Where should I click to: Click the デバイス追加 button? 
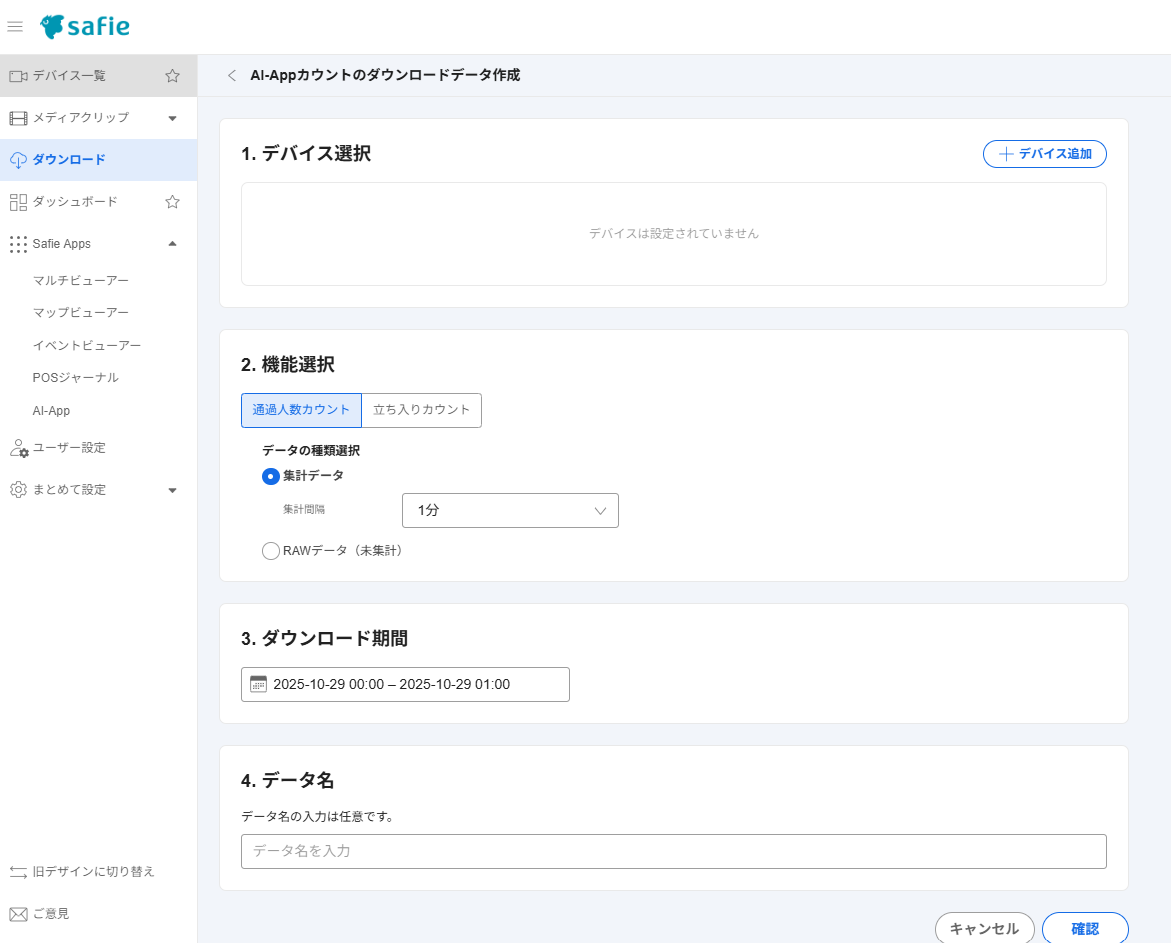pyautogui.click(x=1044, y=153)
